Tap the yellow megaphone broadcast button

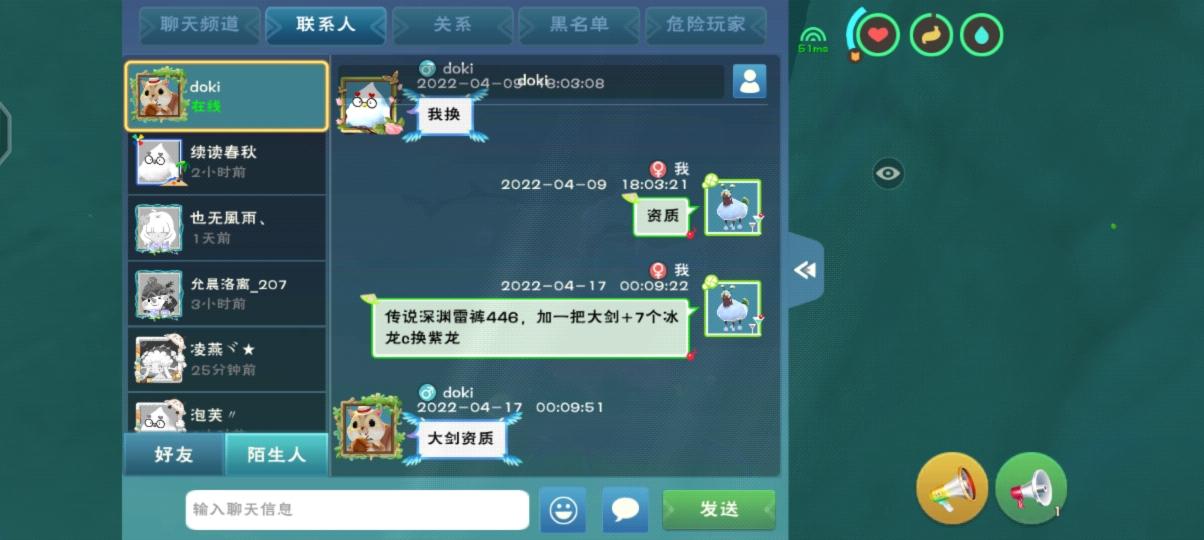click(952, 488)
